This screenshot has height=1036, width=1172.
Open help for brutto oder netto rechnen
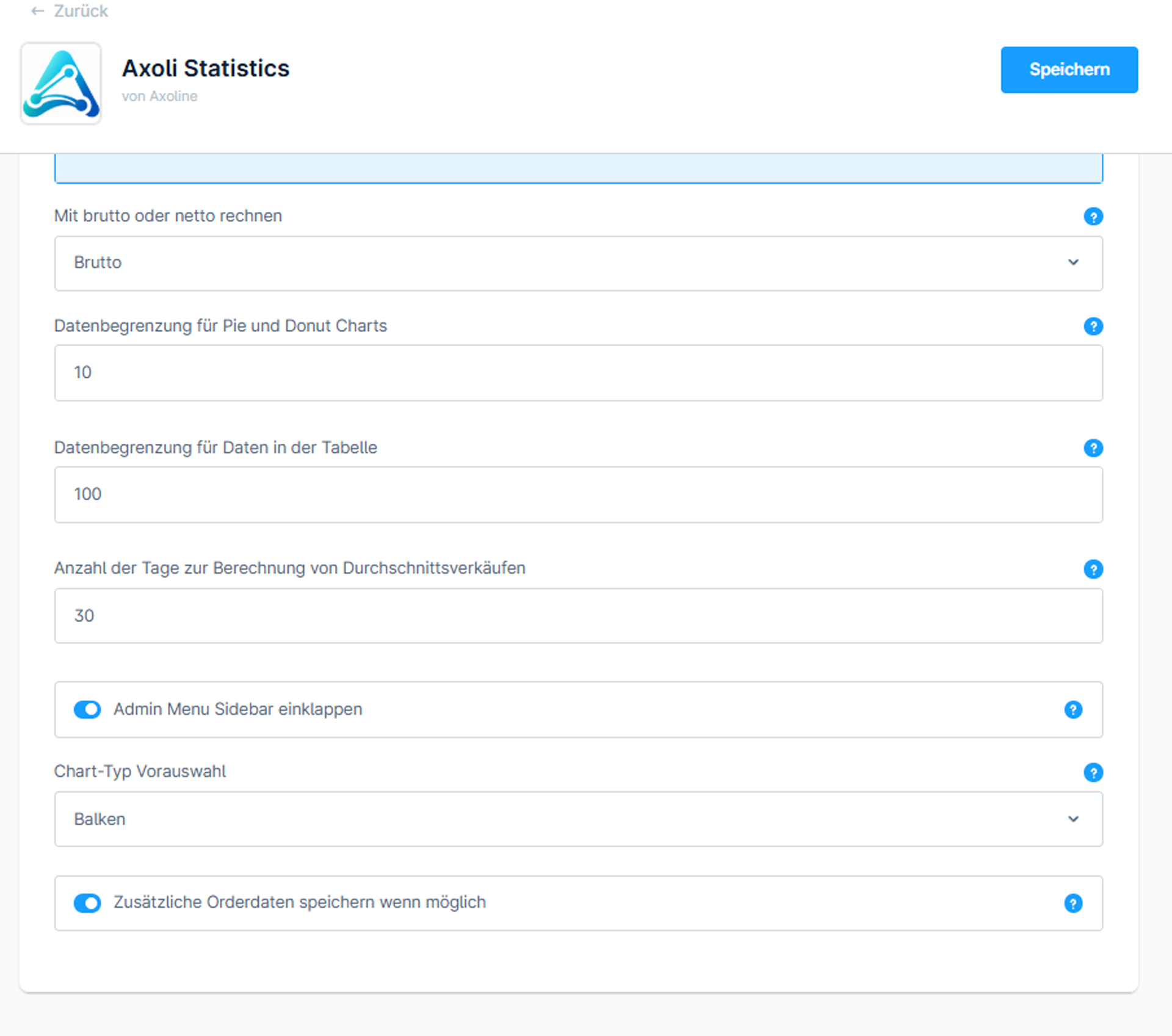click(1093, 216)
